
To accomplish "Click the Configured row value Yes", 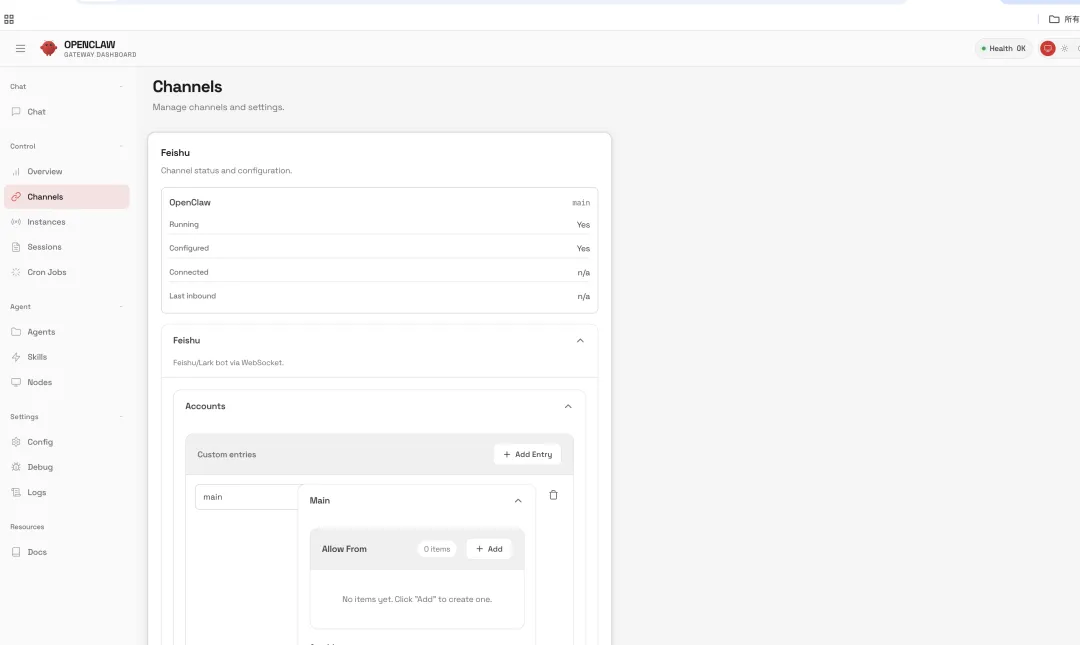I will pos(583,248).
